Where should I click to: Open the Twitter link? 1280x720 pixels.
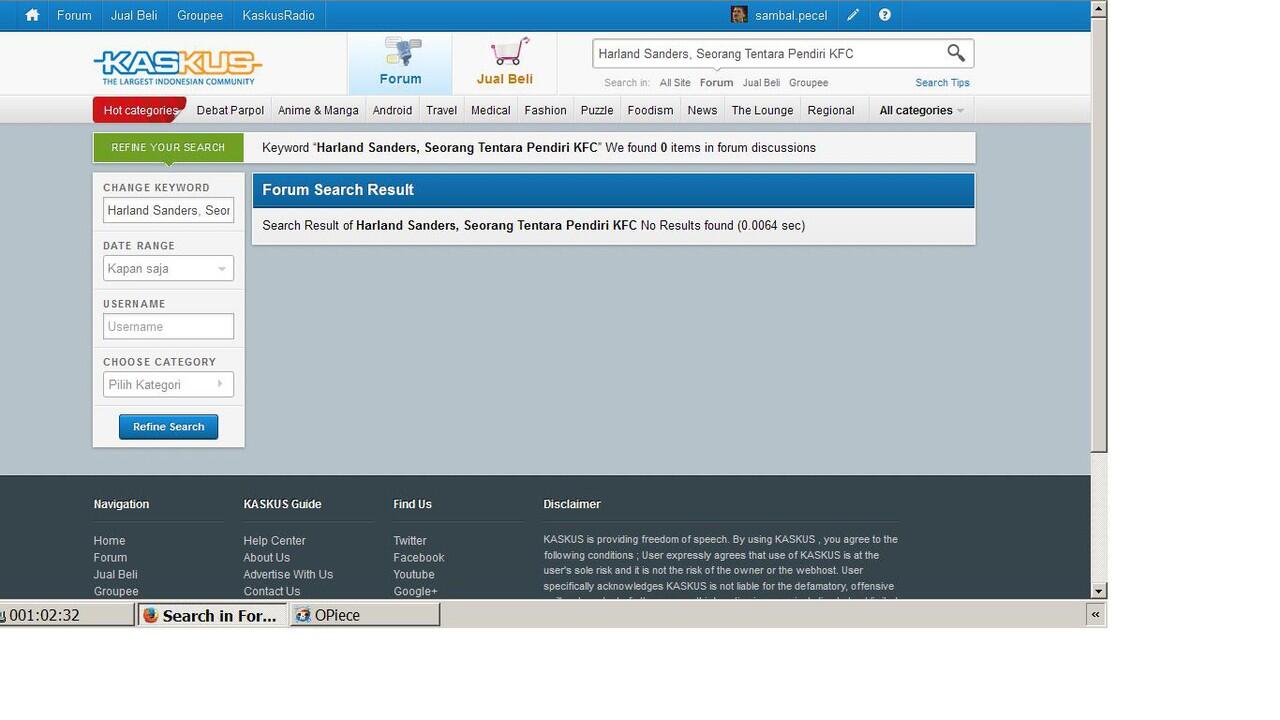409,541
